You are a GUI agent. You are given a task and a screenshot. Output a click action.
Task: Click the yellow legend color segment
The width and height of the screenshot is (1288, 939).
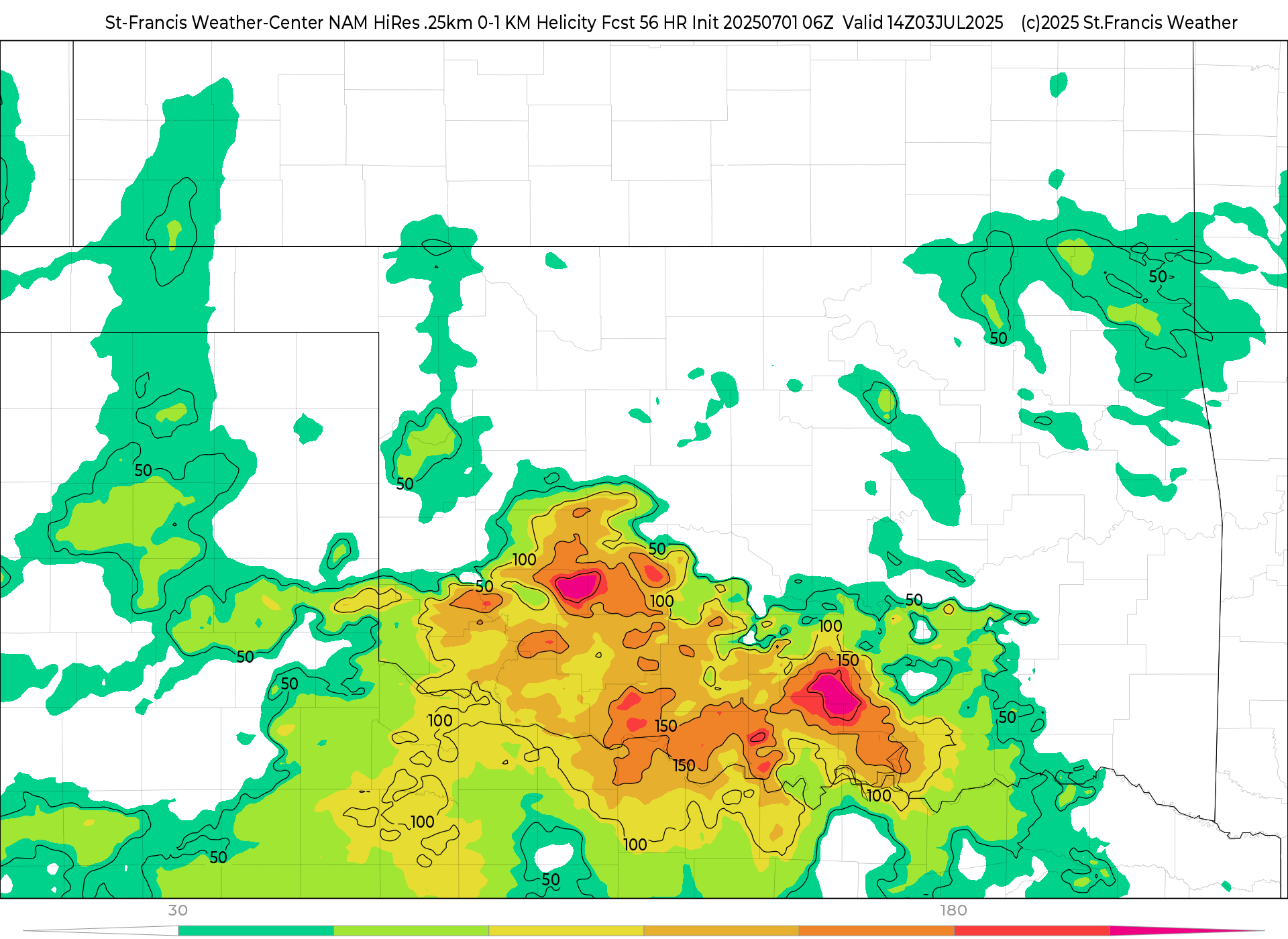(566, 931)
